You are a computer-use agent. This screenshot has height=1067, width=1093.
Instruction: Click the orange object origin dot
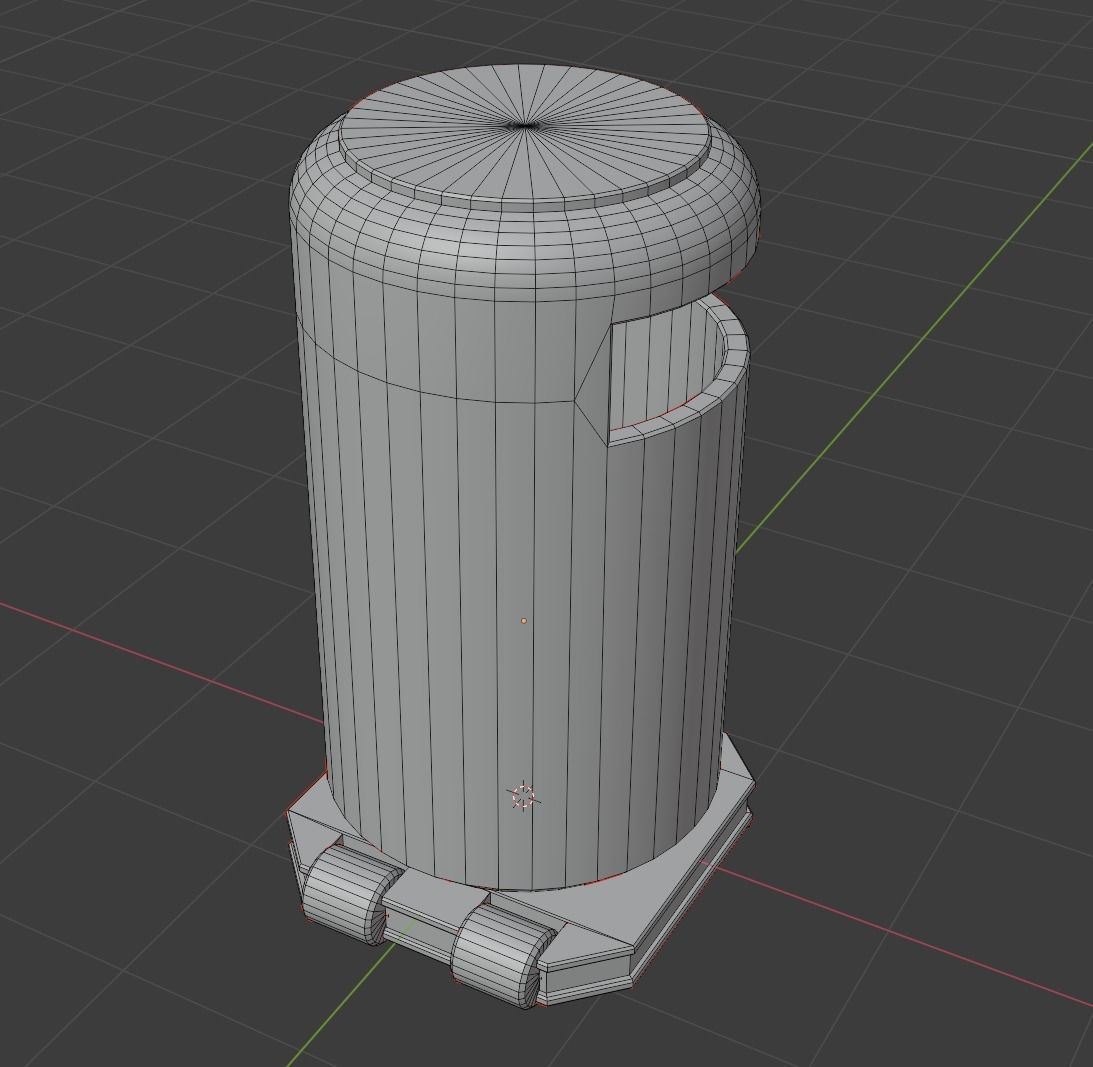click(523, 620)
